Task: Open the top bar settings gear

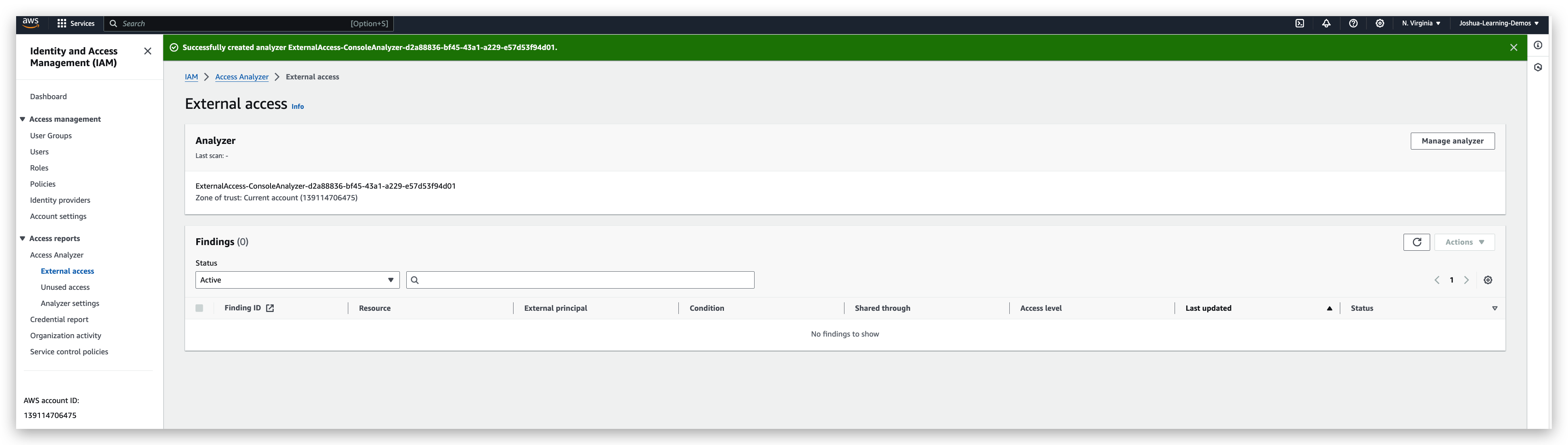Action: point(1379,23)
